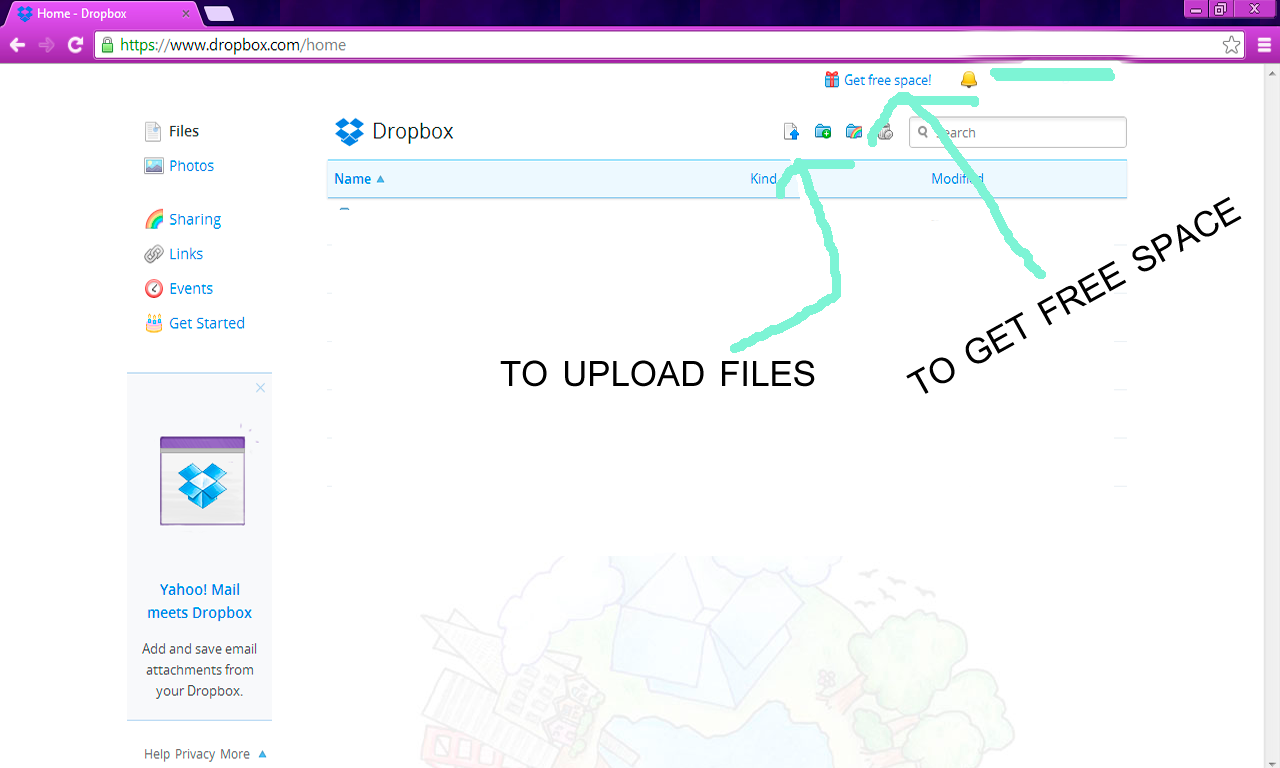Click the Get free space! link
Screen dimensions: 1280x768
tap(888, 80)
